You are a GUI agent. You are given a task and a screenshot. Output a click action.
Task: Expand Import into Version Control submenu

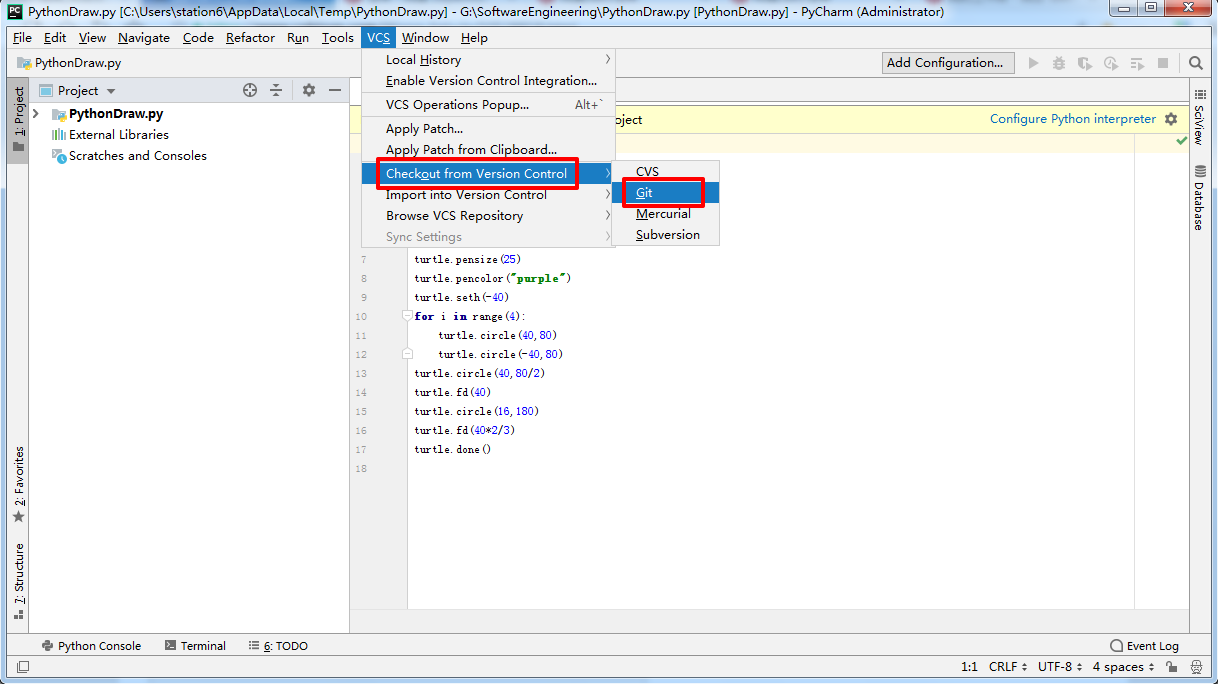coord(488,195)
